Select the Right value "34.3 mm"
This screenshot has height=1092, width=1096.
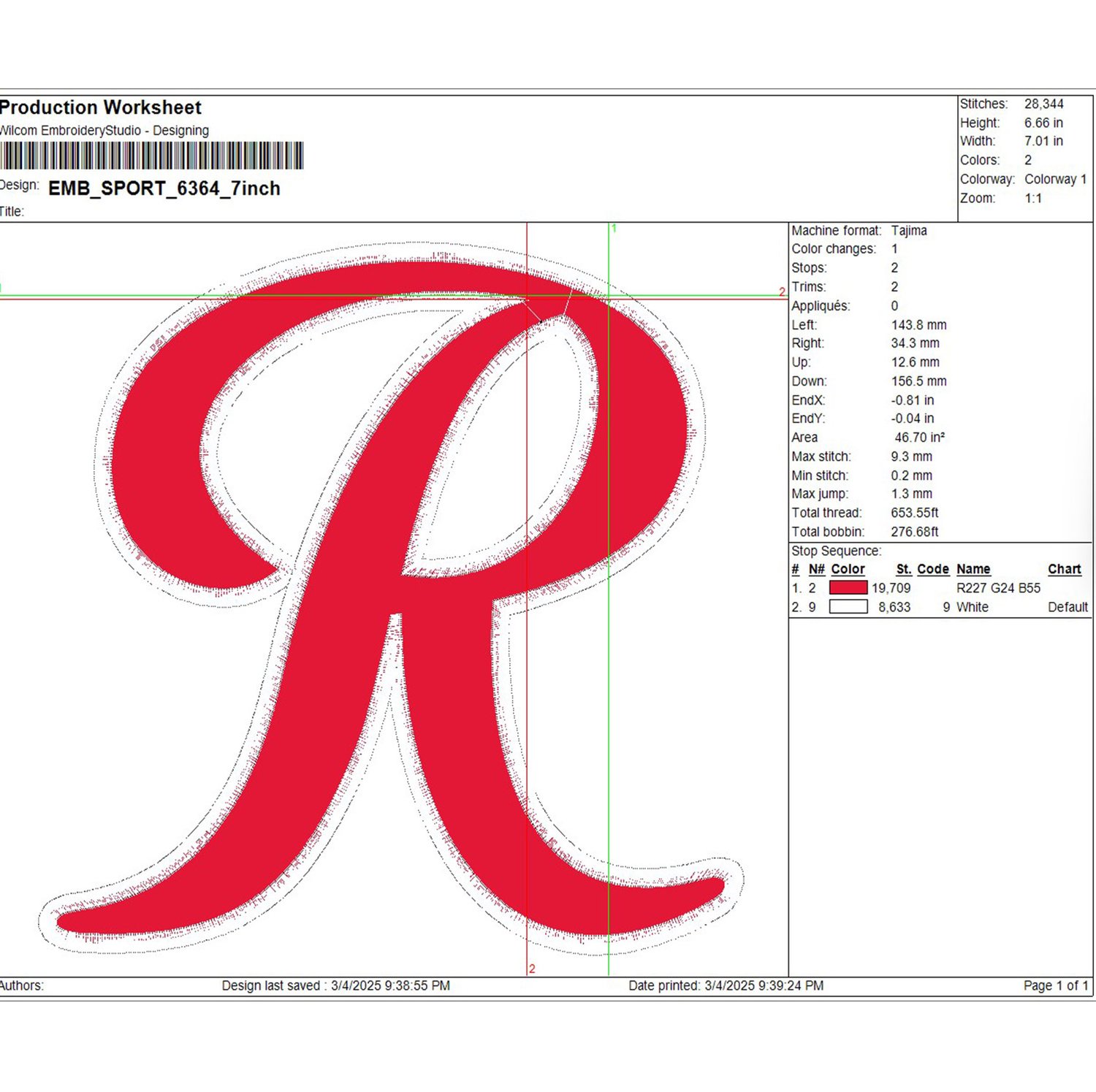pyautogui.click(x=915, y=343)
